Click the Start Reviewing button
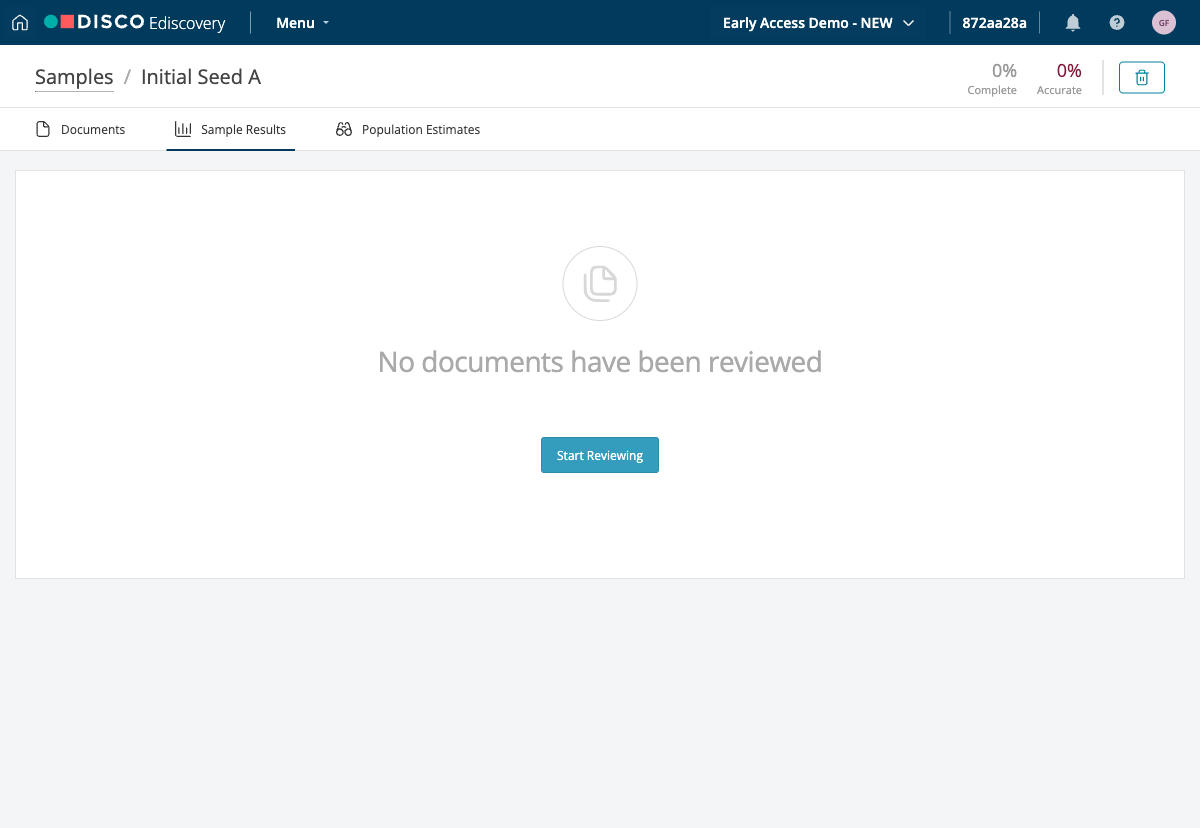The width and height of the screenshot is (1200, 828). [x=600, y=455]
